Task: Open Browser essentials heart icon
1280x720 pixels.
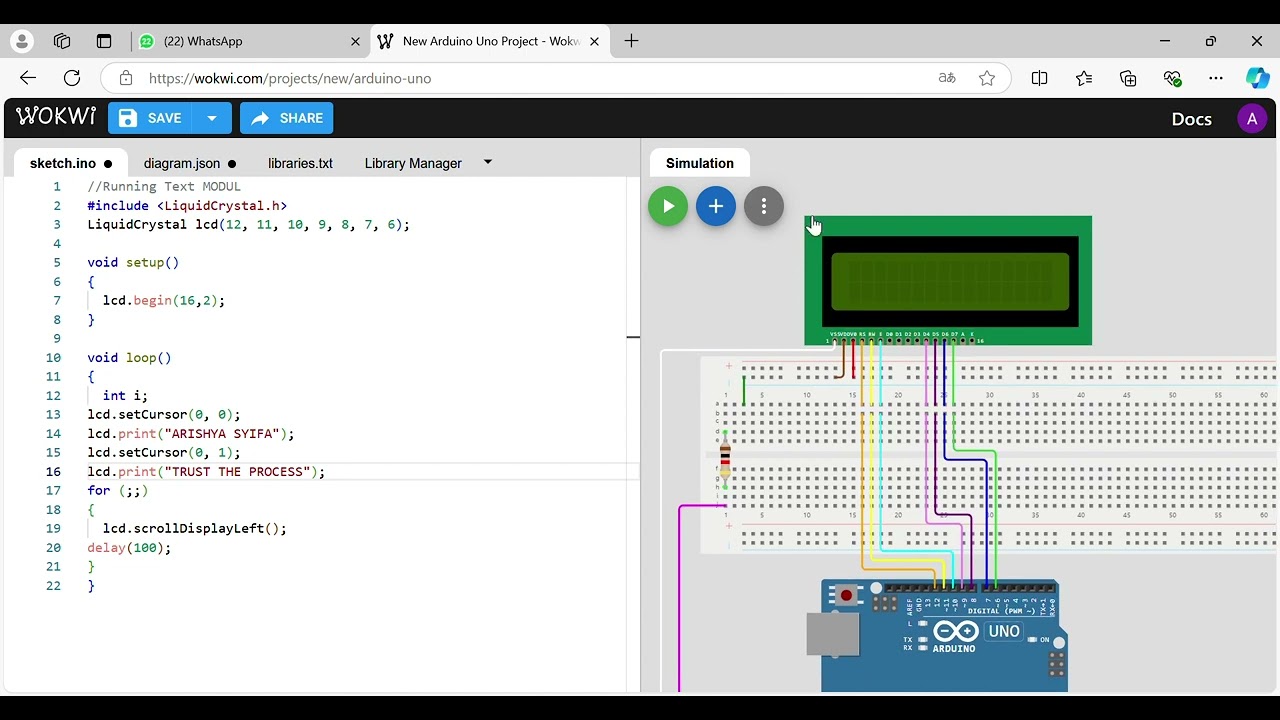Action: point(1173,78)
